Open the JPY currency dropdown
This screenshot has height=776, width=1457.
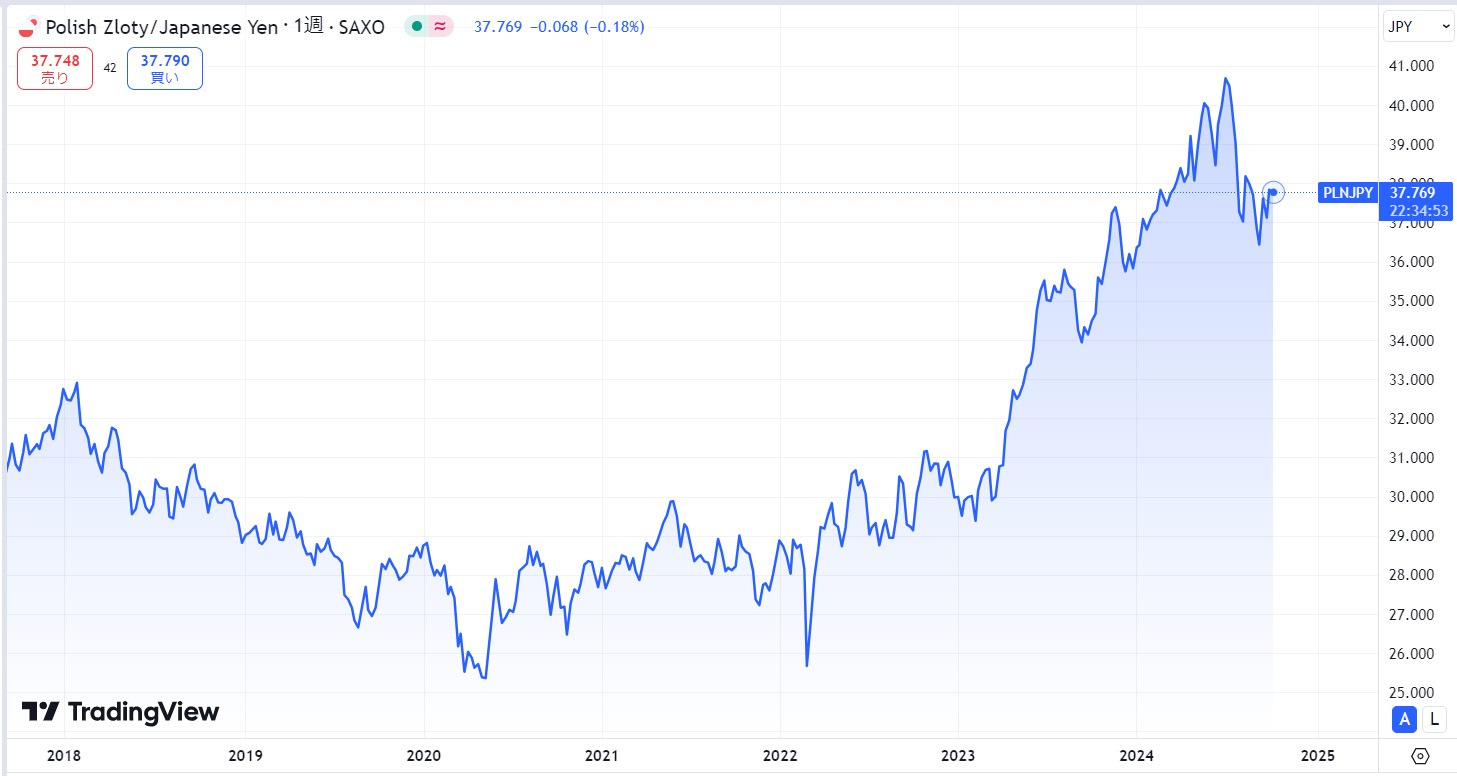pyautogui.click(x=1419, y=27)
